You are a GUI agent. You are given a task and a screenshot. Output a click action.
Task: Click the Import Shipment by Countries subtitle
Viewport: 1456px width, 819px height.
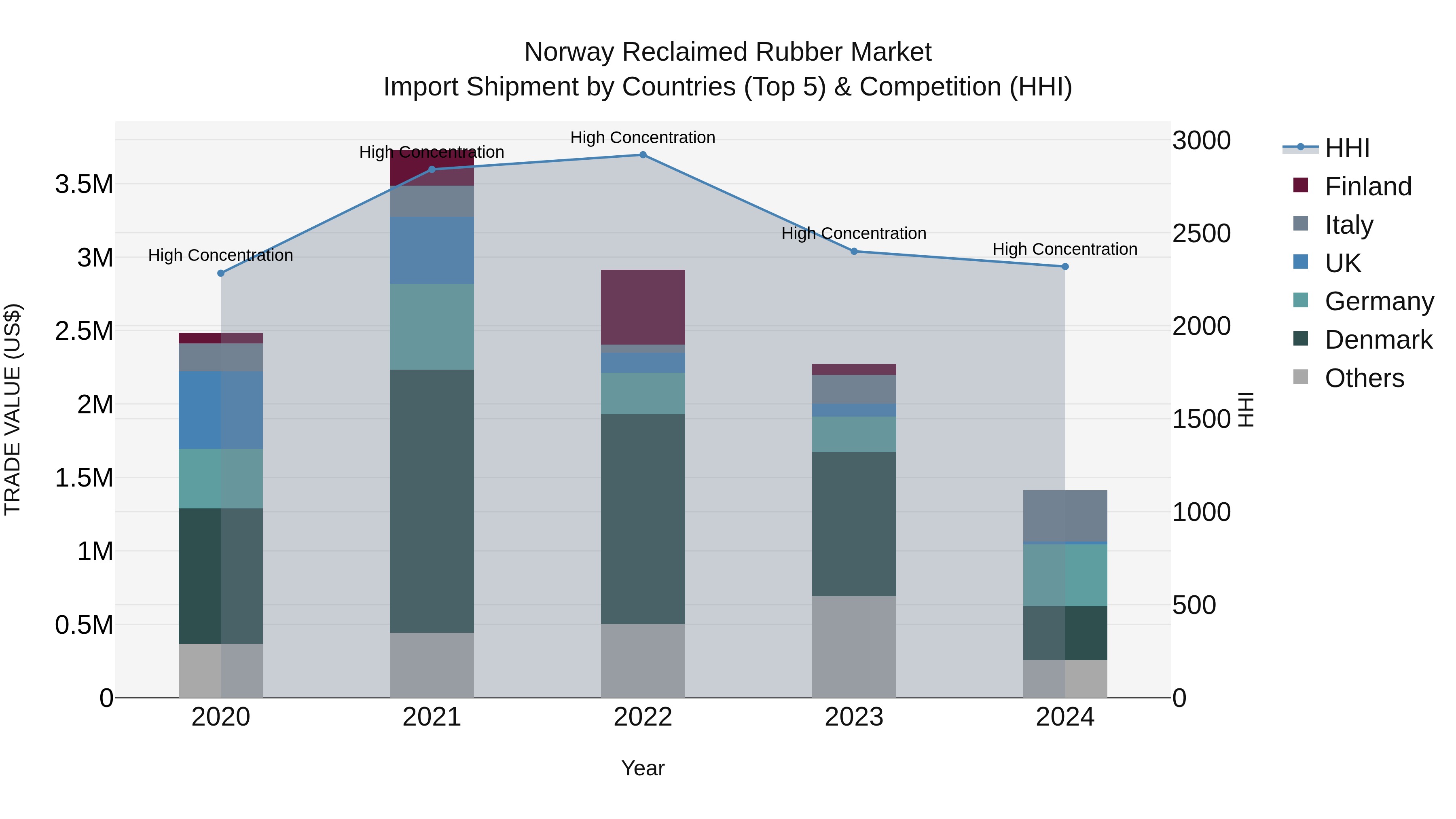[728, 87]
